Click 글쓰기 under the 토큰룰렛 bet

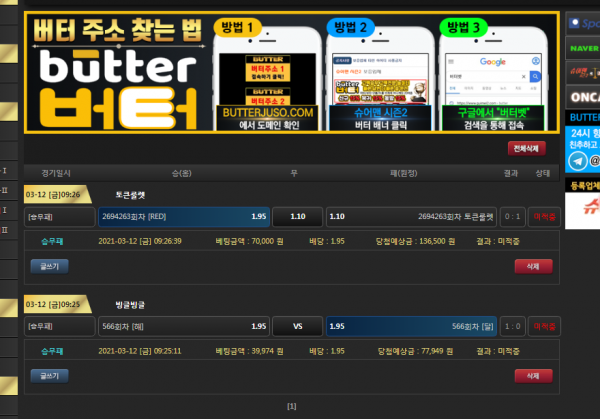[x=49, y=266]
